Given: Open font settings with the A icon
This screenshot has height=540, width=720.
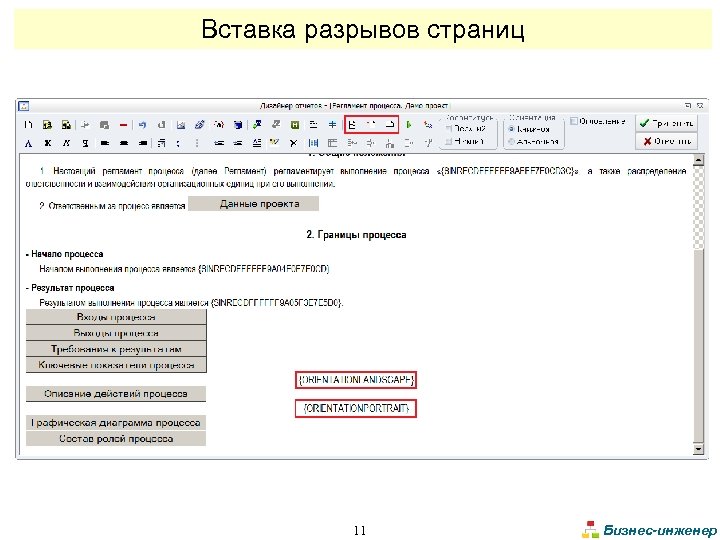Looking at the screenshot, I should tap(28, 143).
